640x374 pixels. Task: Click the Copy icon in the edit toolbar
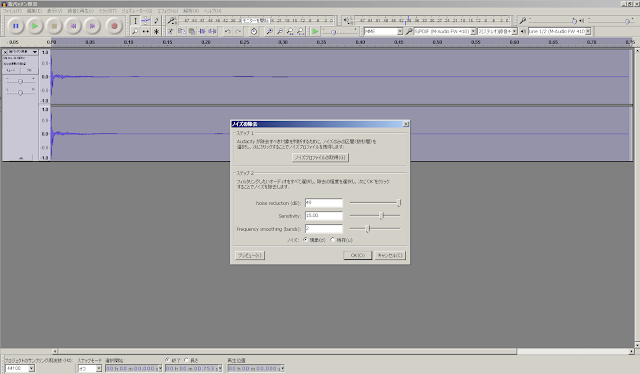pos(182,31)
